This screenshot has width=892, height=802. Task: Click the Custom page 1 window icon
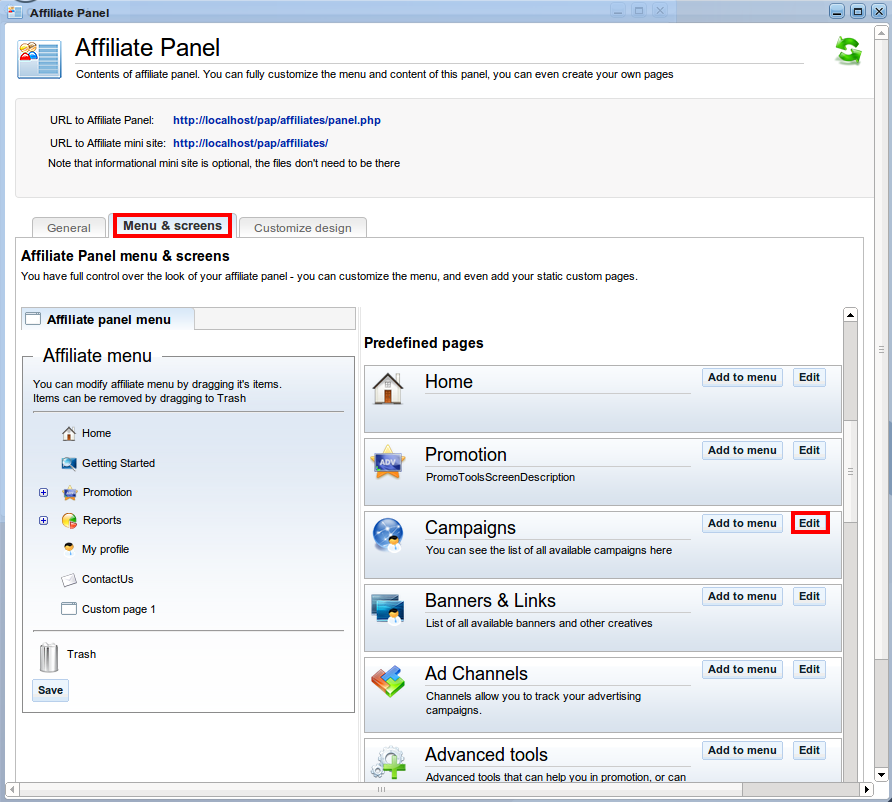click(69, 609)
